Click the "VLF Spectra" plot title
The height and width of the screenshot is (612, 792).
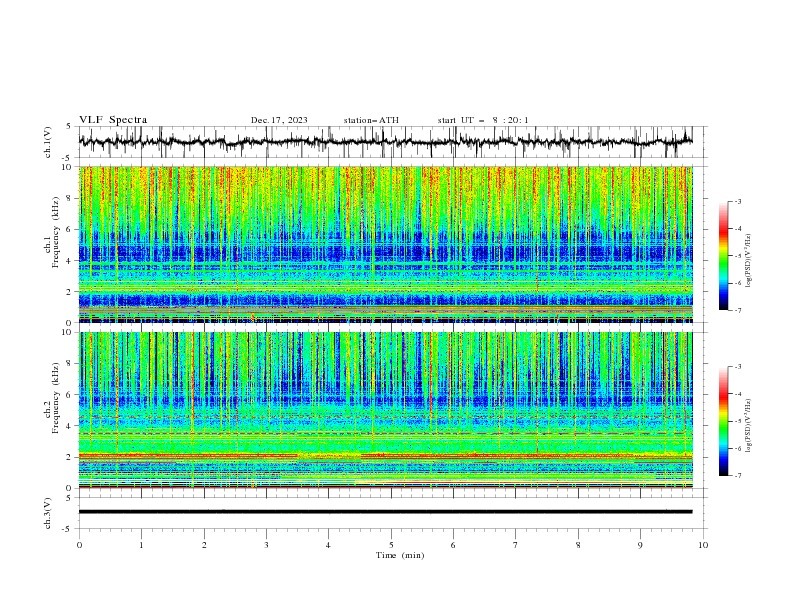point(113,120)
